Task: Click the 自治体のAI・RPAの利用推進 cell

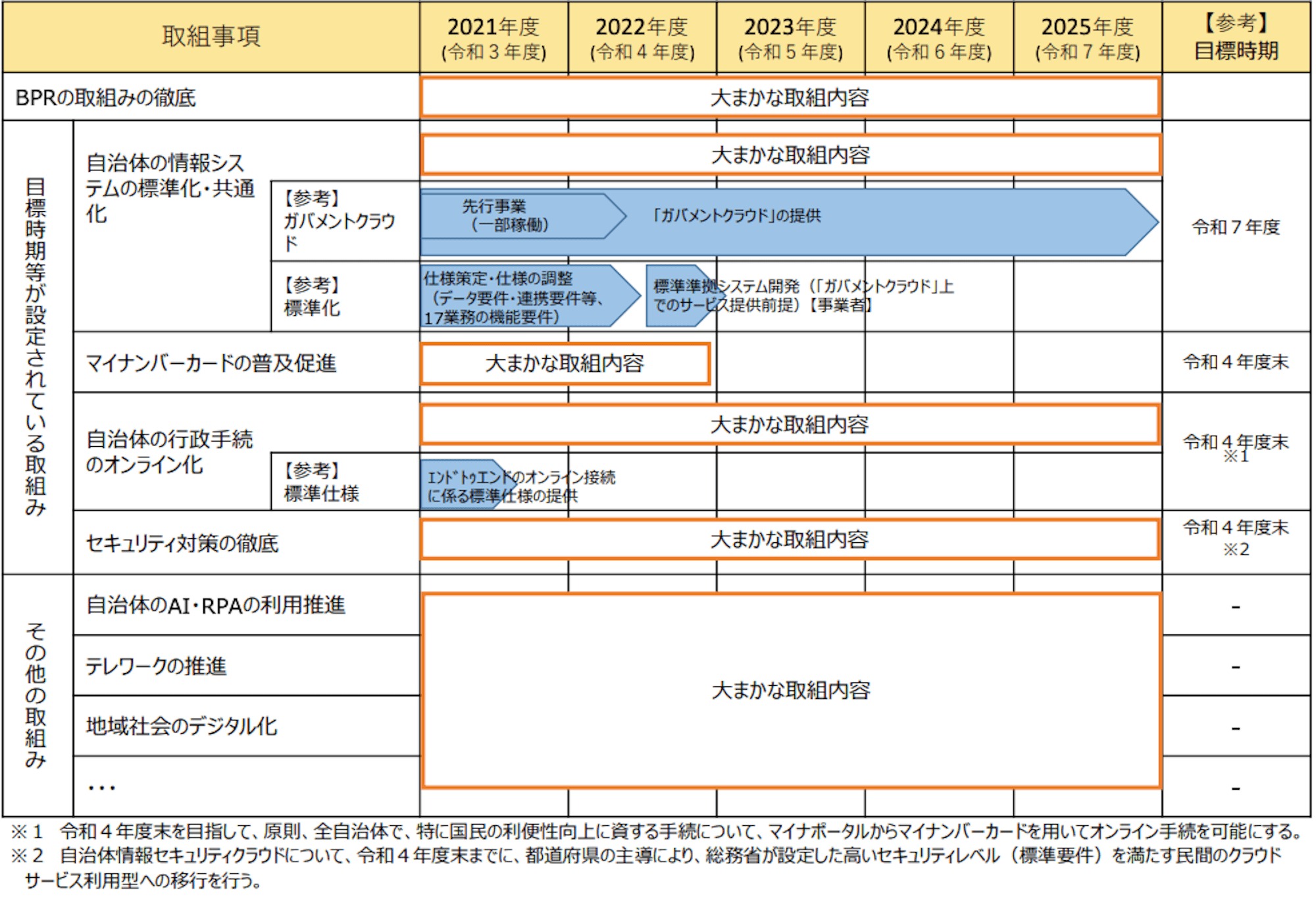Action: pyautogui.click(x=215, y=605)
